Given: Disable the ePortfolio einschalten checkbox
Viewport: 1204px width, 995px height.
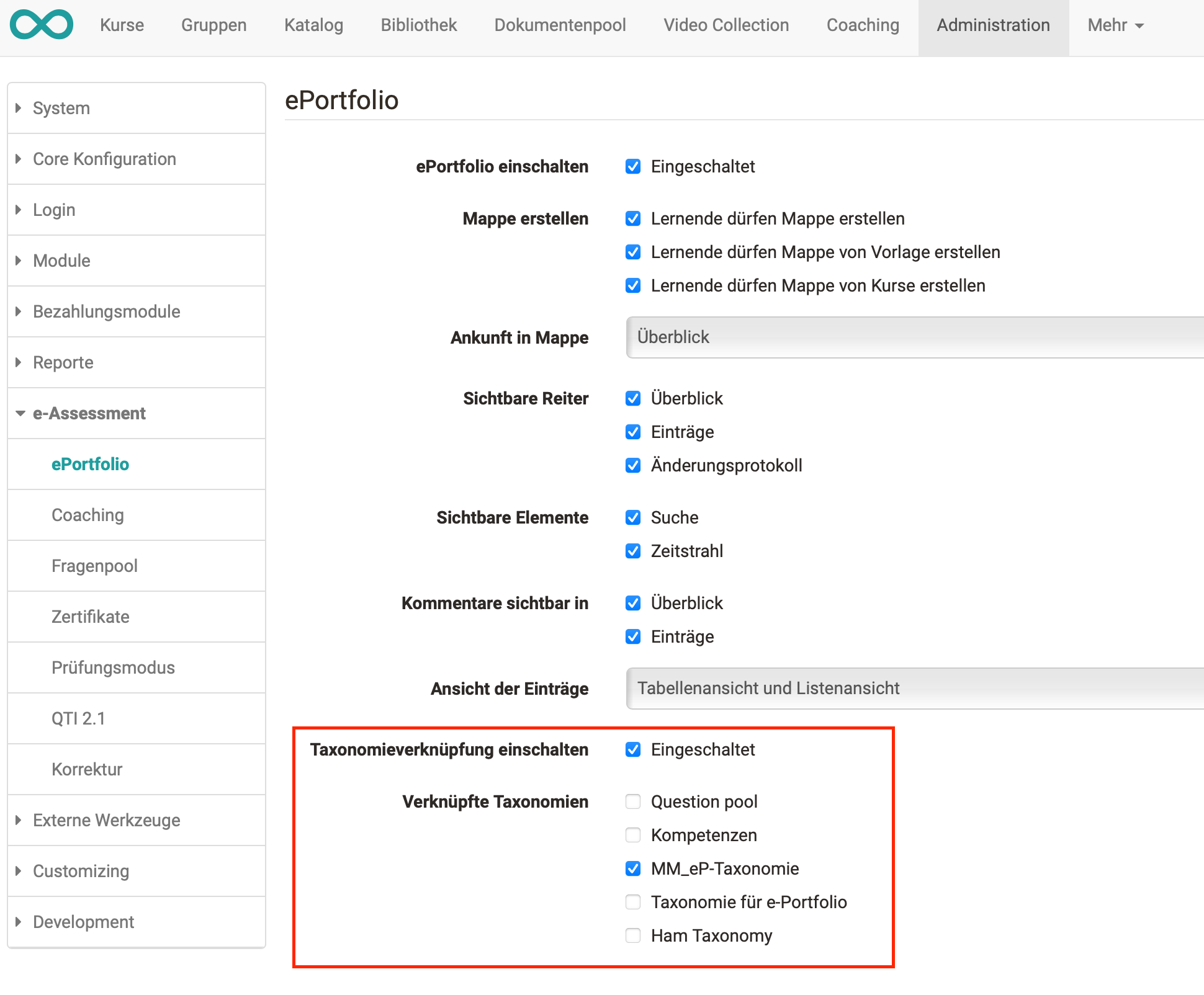Looking at the screenshot, I should [633, 166].
